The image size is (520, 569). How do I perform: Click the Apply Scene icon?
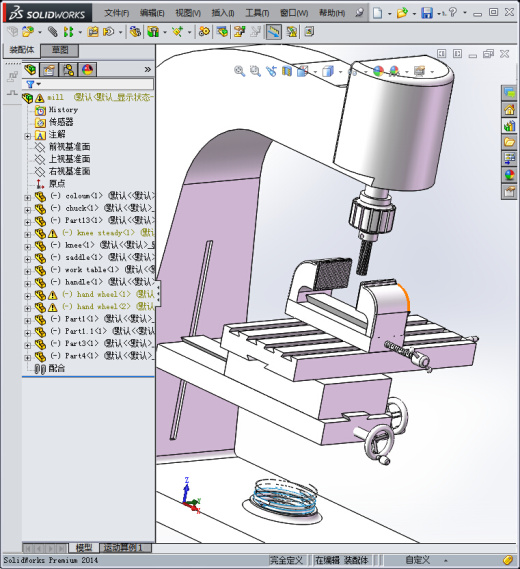click(x=394, y=71)
